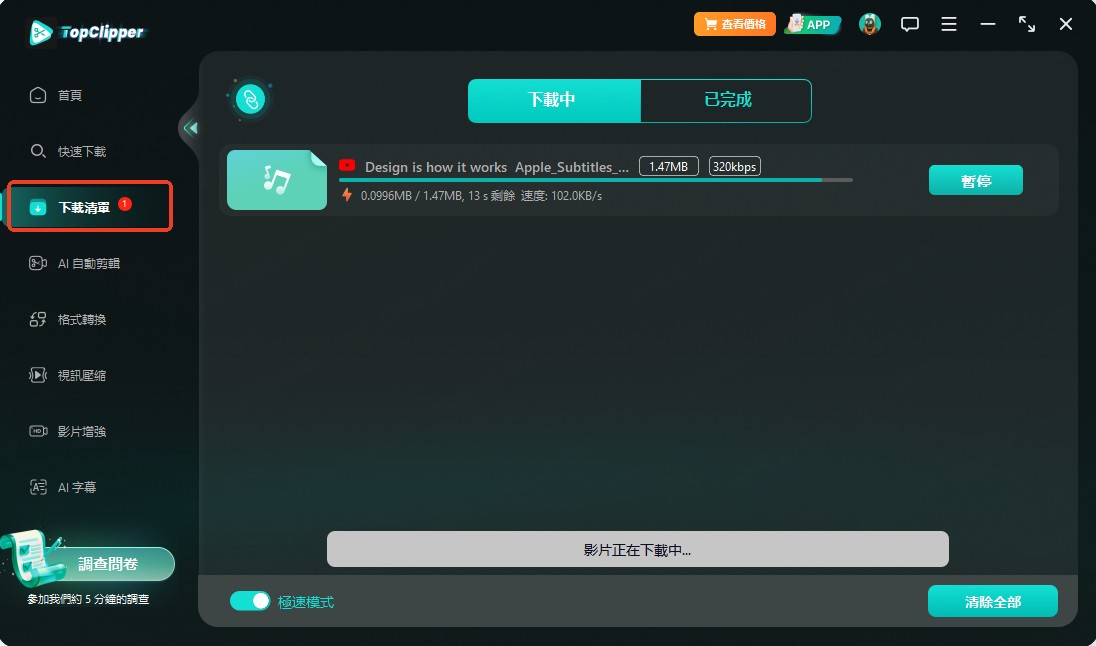The image size is (1096, 646).
Task: Minimize the TopClipper window
Action: click(x=988, y=24)
